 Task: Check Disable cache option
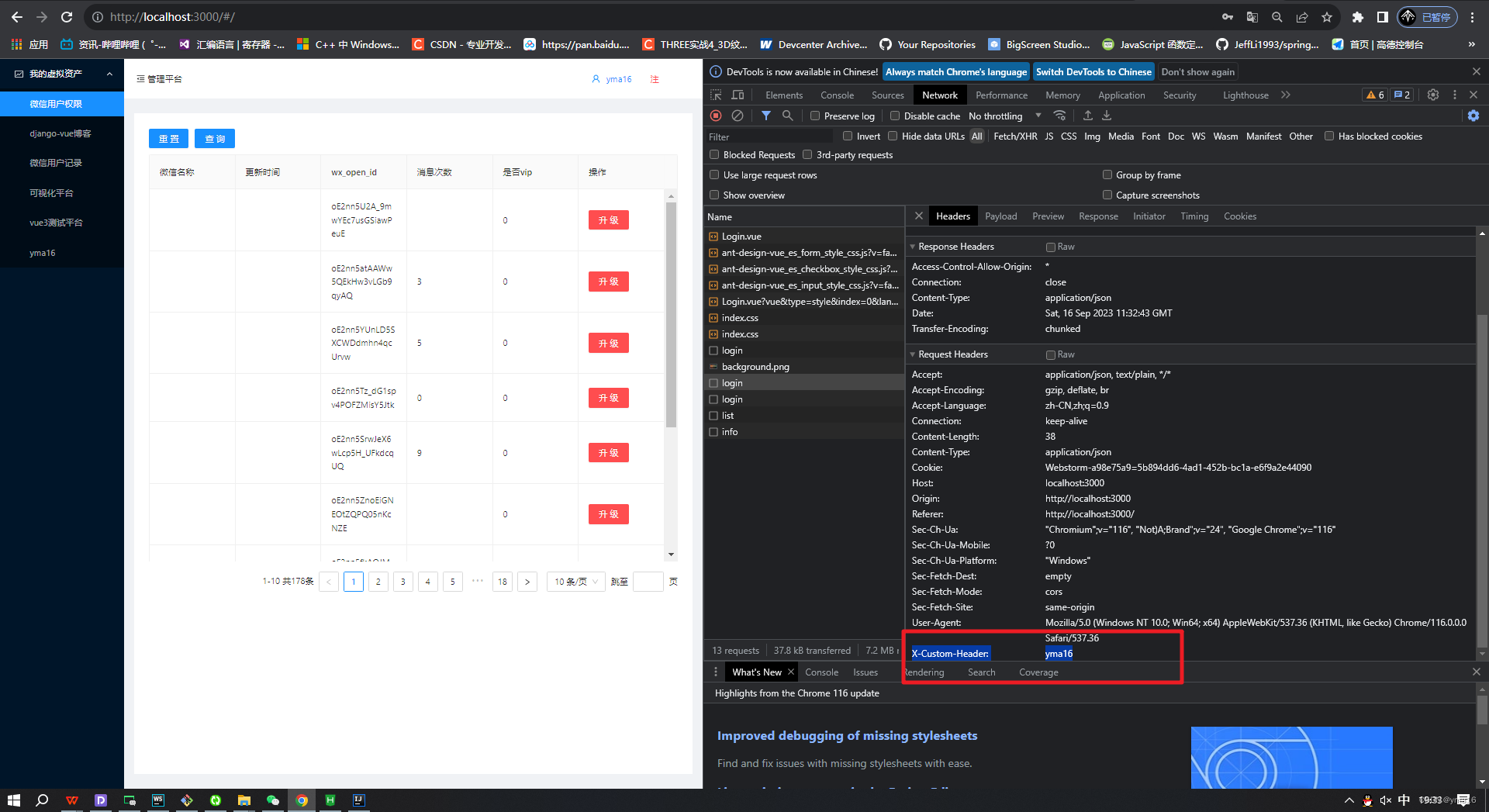(x=895, y=116)
